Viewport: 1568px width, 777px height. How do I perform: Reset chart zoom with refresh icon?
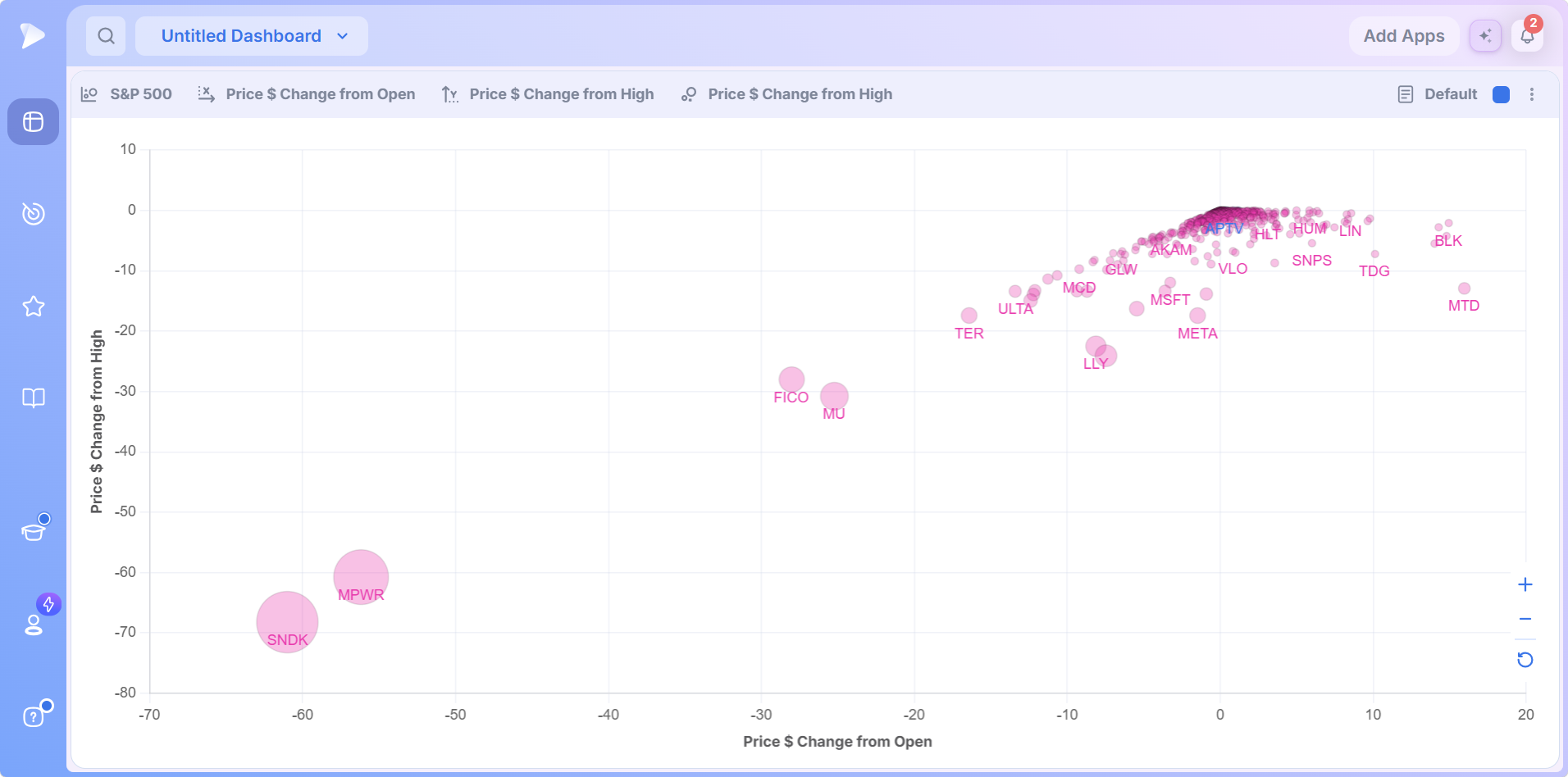tap(1525, 660)
